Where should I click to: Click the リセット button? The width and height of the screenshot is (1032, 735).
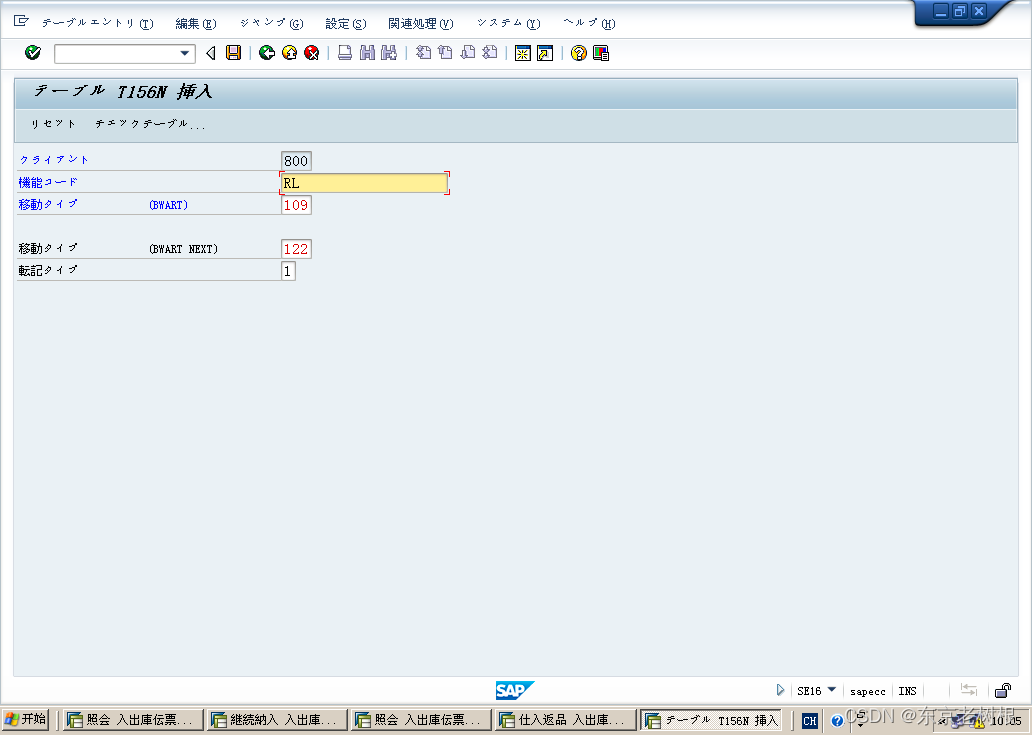pyautogui.click(x=53, y=124)
